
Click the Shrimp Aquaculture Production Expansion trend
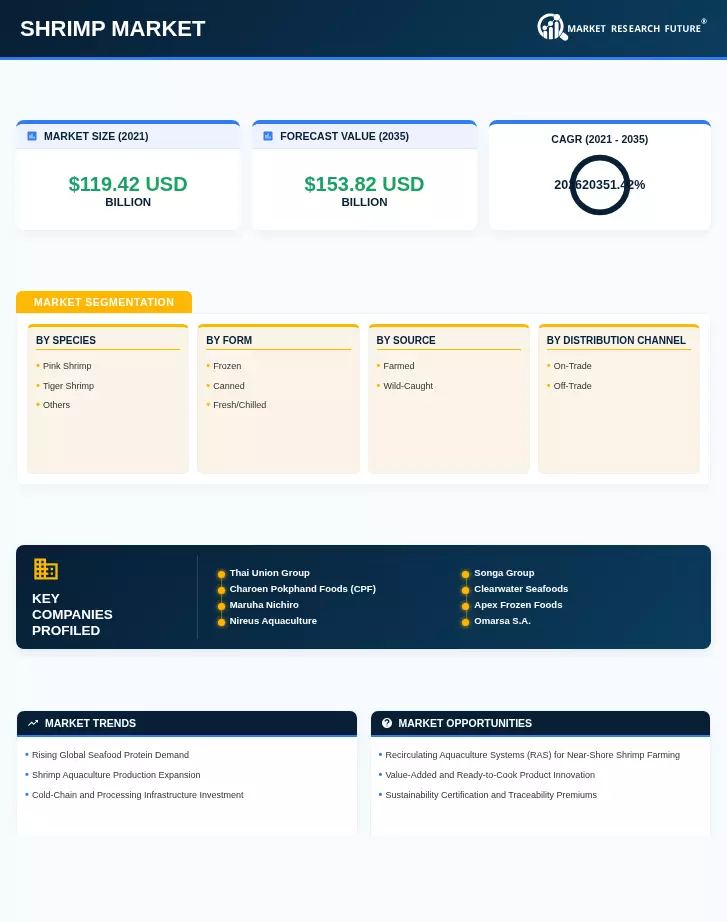coord(116,775)
